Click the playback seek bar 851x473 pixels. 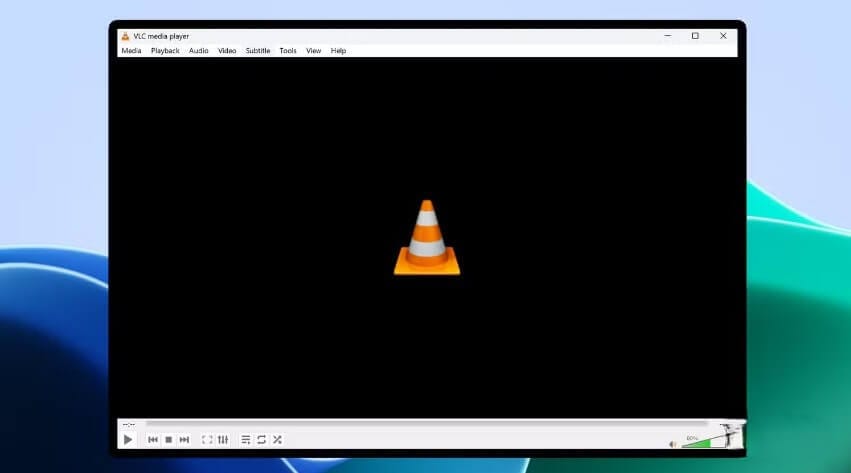tap(420, 424)
